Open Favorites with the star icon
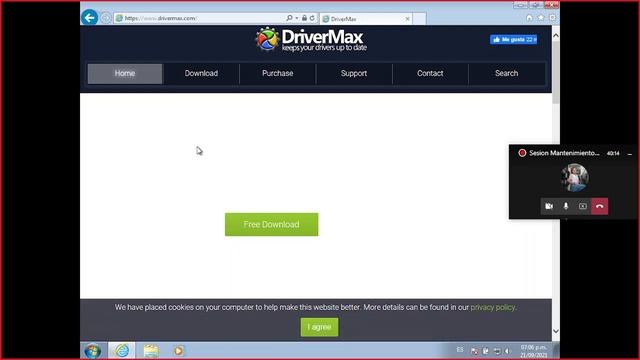 click(x=541, y=18)
